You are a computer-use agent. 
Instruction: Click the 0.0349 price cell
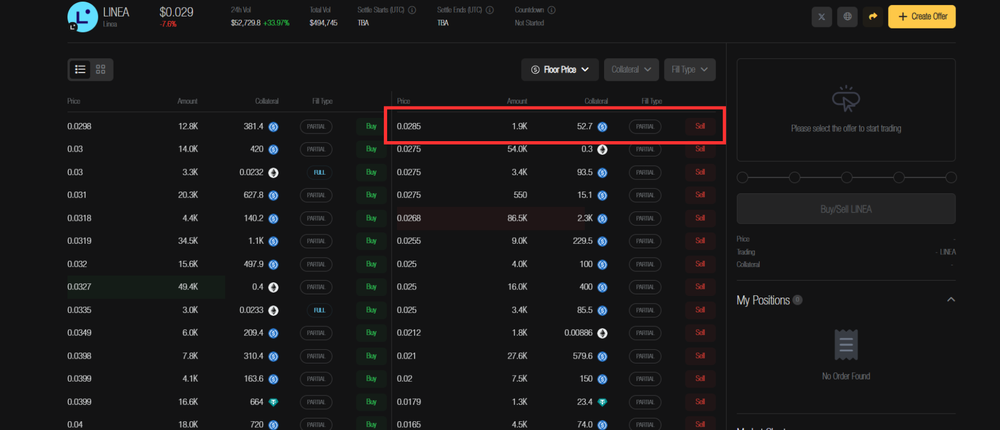tap(80, 333)
